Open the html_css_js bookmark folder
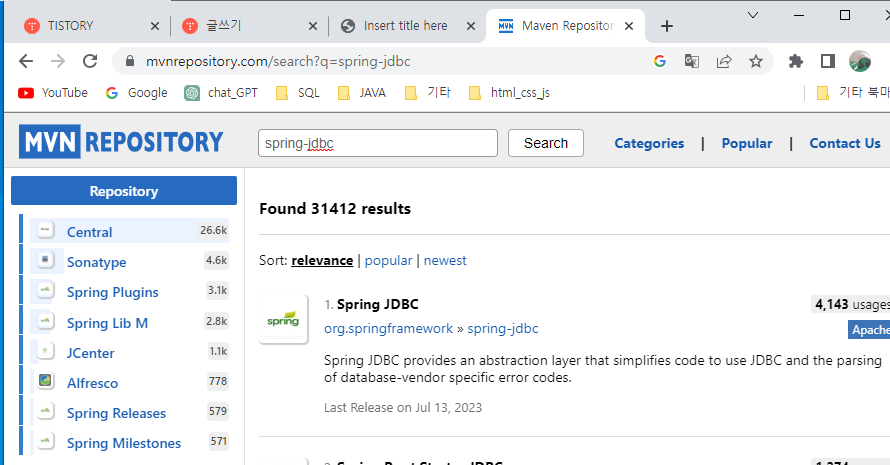 point(509,93)
